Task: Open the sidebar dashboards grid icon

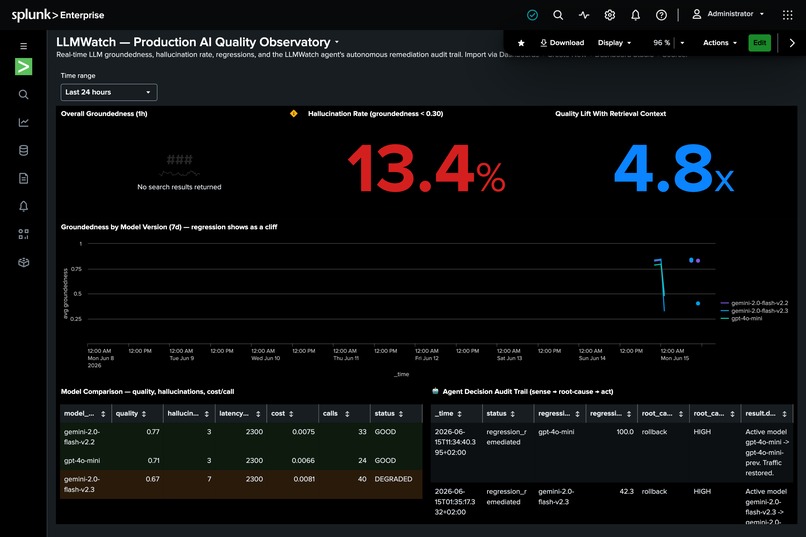Action: point(24,234)
